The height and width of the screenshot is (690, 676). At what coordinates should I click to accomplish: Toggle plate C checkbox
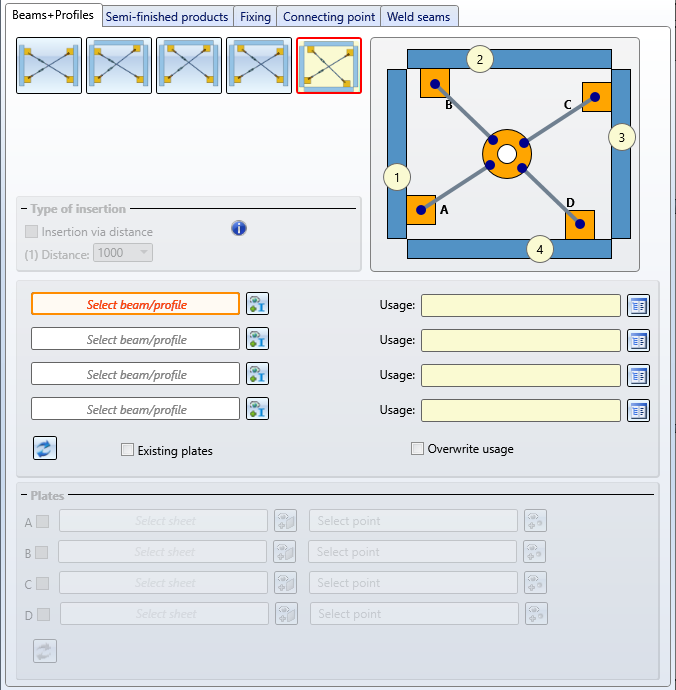tap(43, 584)
